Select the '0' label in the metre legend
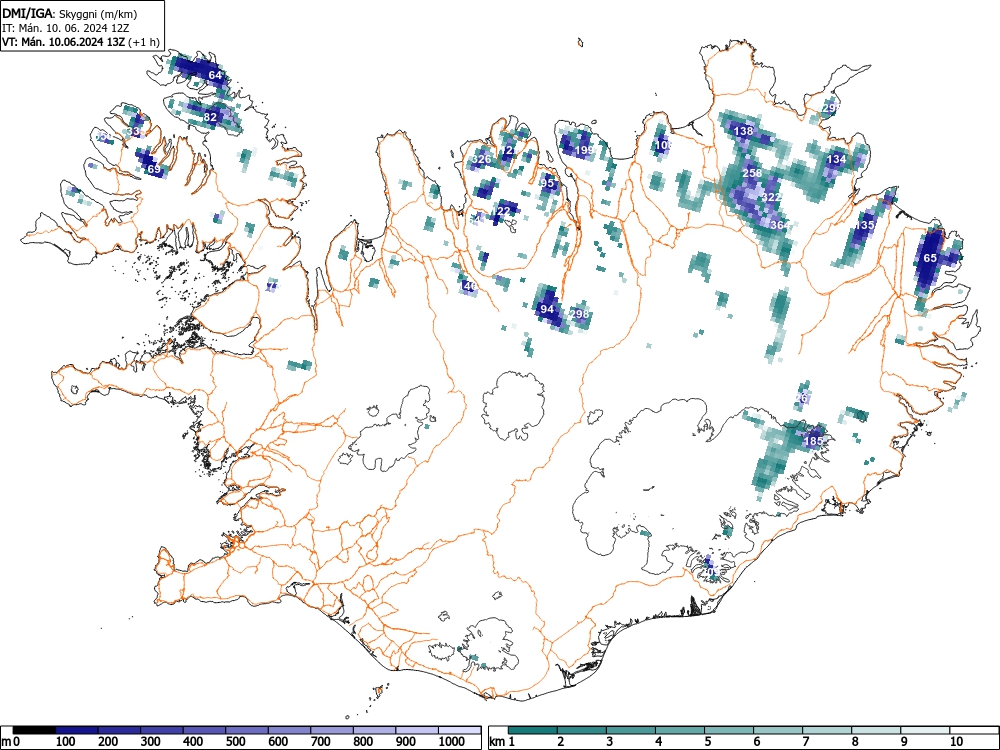This screenshot has height=750, width=1000. [17, 742]
